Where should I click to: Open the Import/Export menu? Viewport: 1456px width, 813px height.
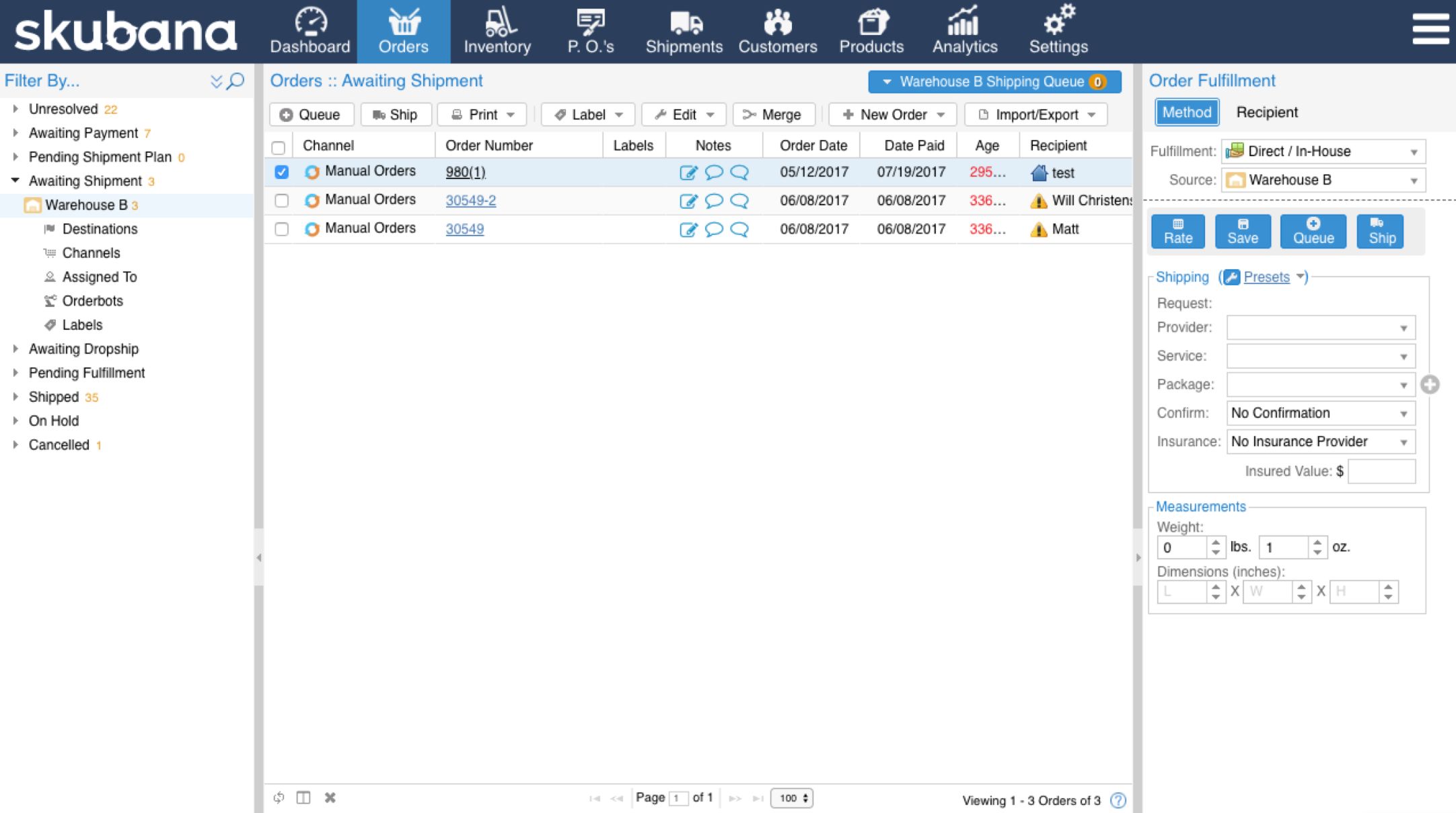click(x=1035, y=114)
